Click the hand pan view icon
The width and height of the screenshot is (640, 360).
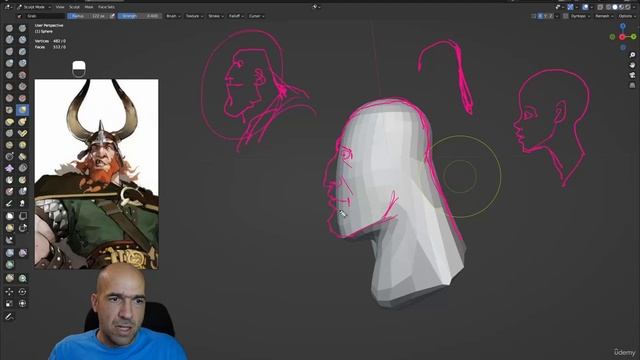click(632, 65)
